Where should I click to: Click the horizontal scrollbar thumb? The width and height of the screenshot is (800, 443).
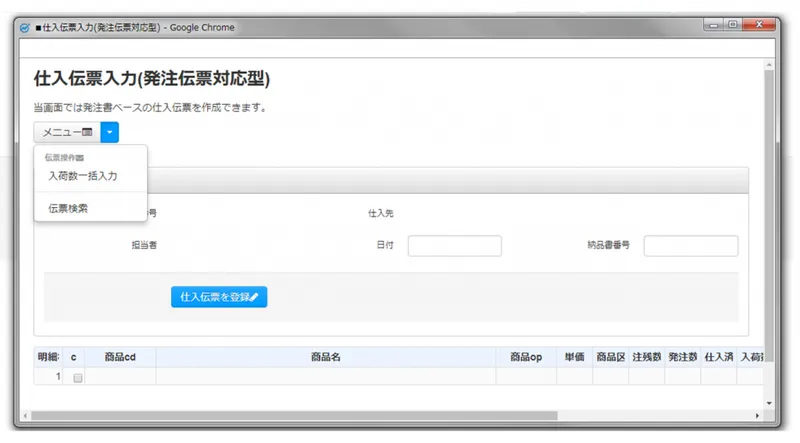tap(294, 416)
